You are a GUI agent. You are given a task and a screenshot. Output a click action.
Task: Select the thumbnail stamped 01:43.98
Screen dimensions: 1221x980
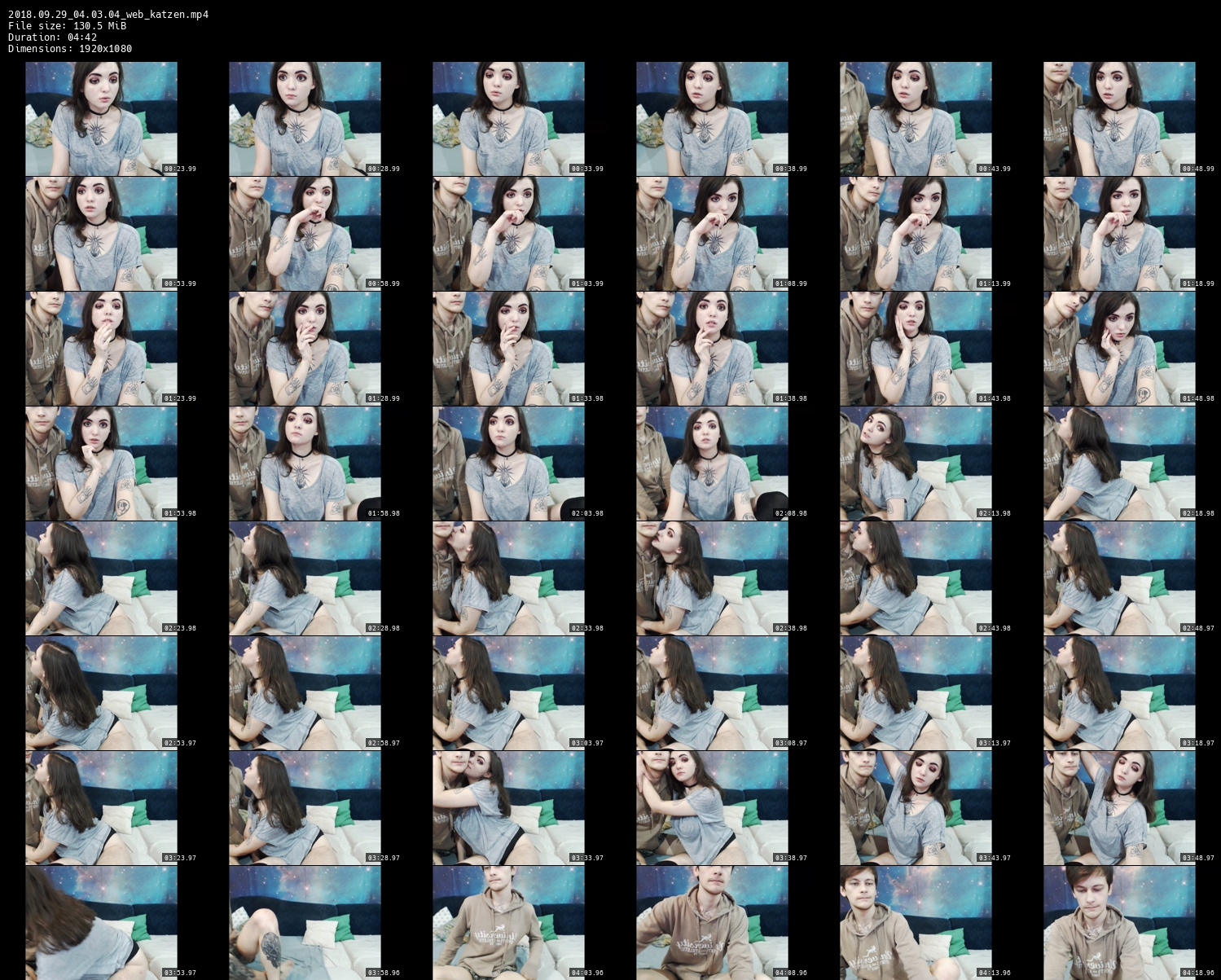click(916, 349)
